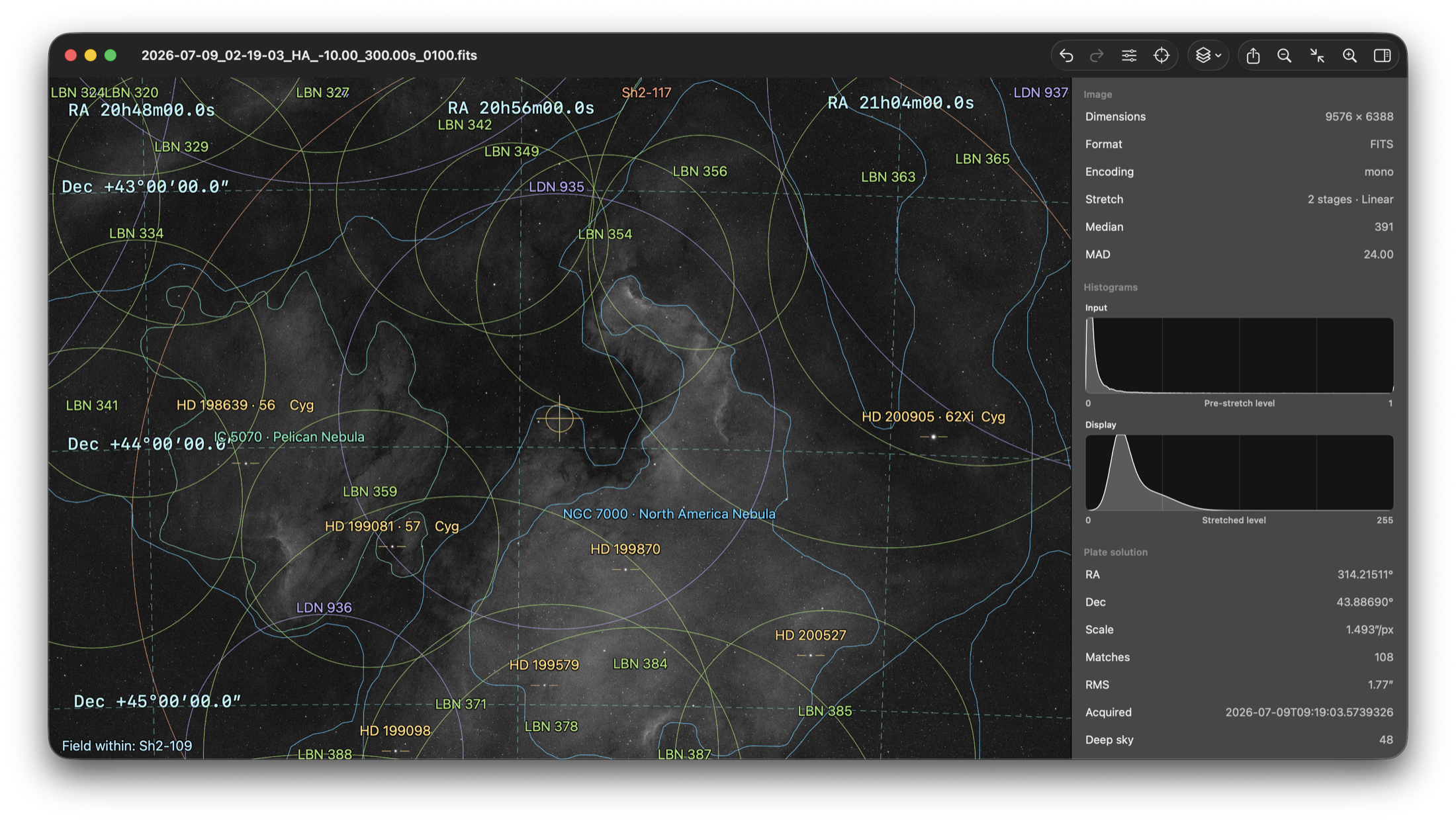Click the 'RA 20h56m00.0s' grid label
Screen dimensions: 1456x823
[521, 108]
